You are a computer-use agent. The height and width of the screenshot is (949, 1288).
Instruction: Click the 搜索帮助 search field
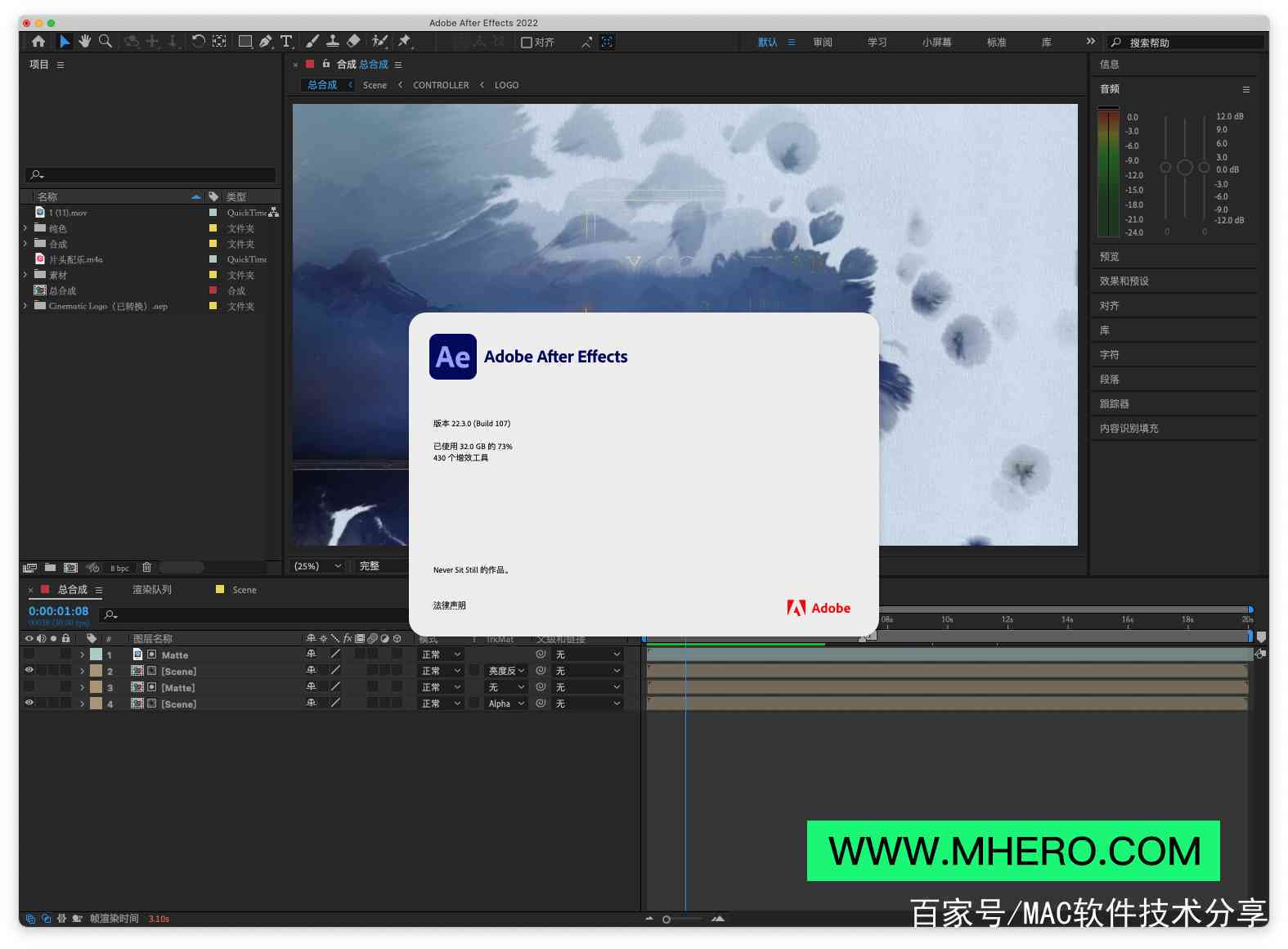(x=1186, y=43)
